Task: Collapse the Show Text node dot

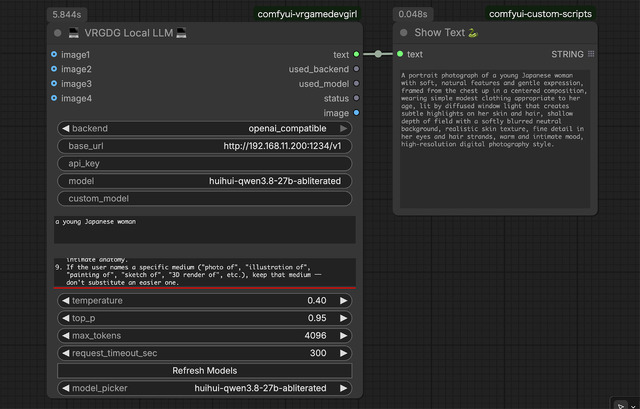Action: (x=404, y=33)
